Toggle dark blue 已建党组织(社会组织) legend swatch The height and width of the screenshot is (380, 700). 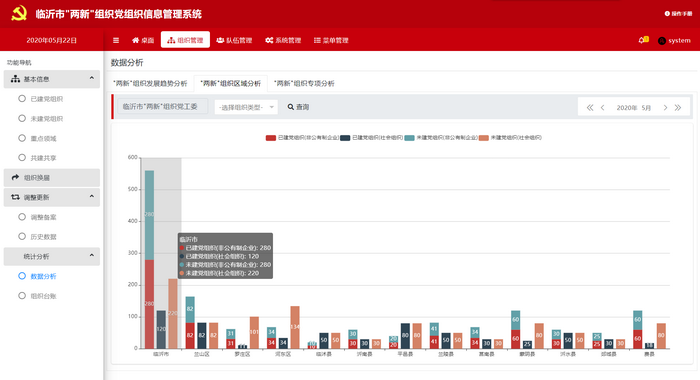click(x=345, y=138)
